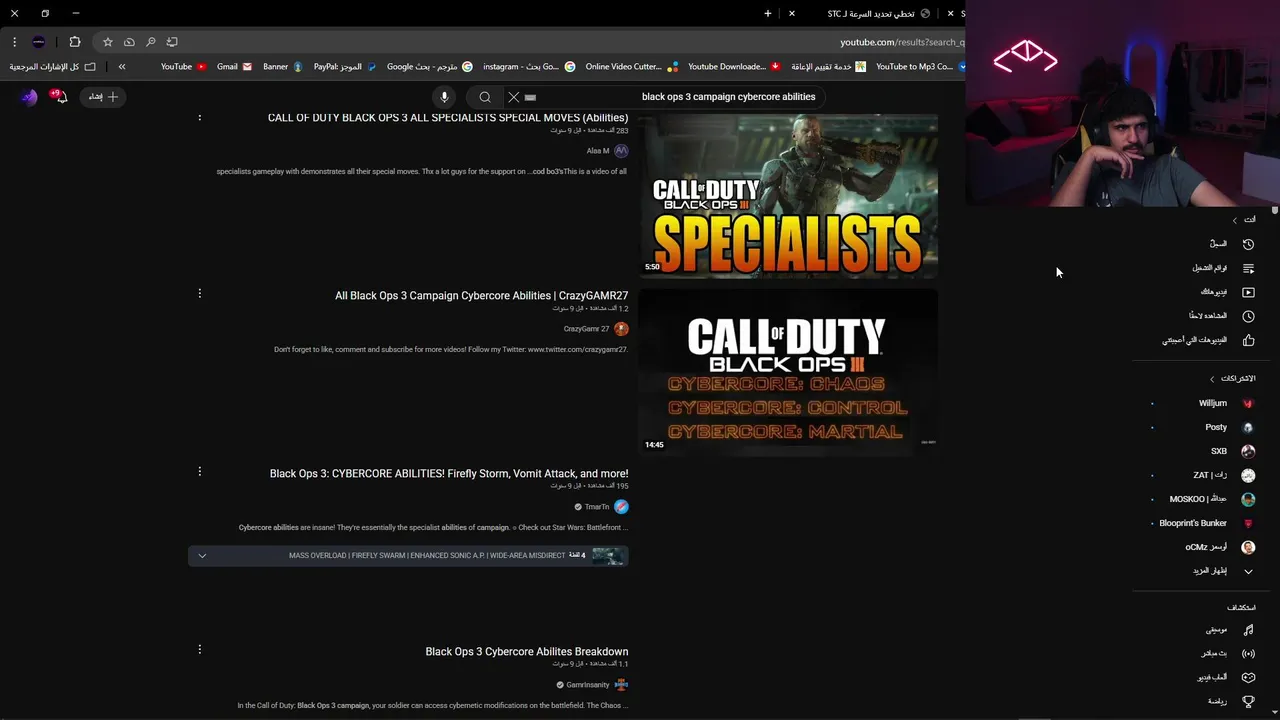This screenshot has height=720, width=1280.
Task: Expand the MASS OVERLOAD chapters row
Action: pyautogui.click(x=408, y=556)
